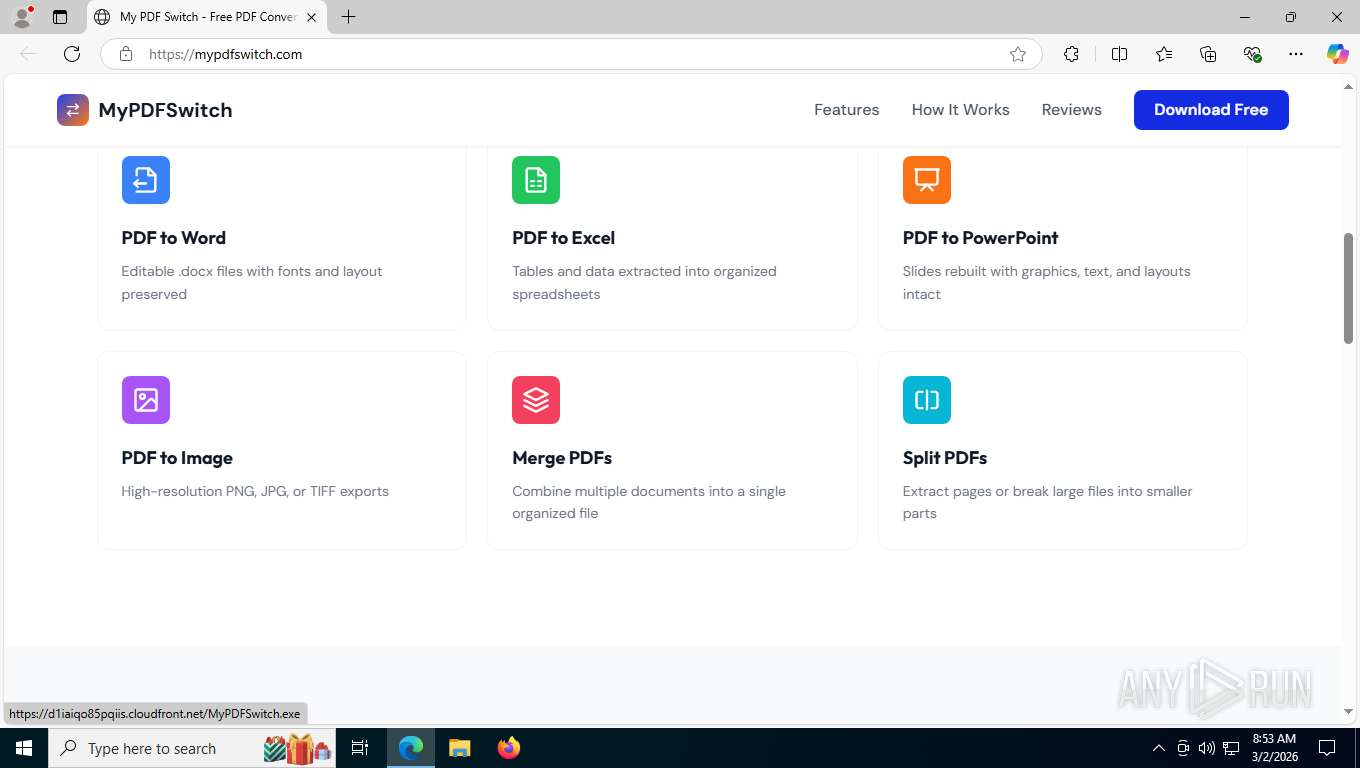
Task: Click the PDF to PowerPoint heading
Action: coord(981,238)
